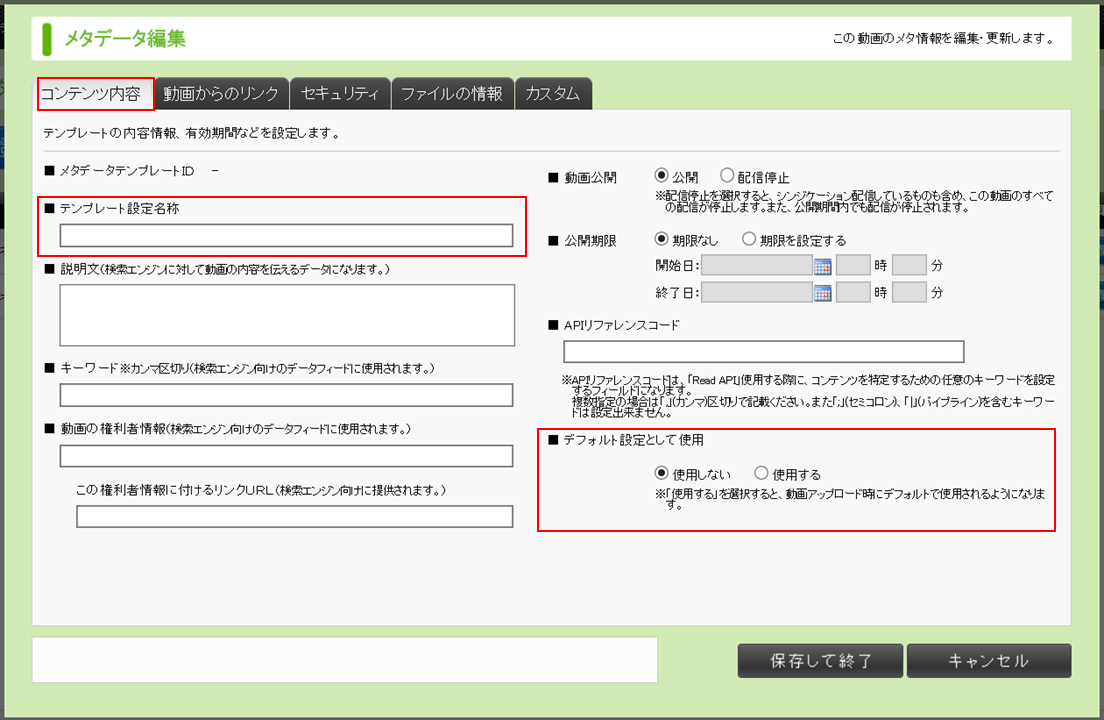This screenshot has height=720, width=1104.
Task: Go to the カスタム tab
Action: 553,94
